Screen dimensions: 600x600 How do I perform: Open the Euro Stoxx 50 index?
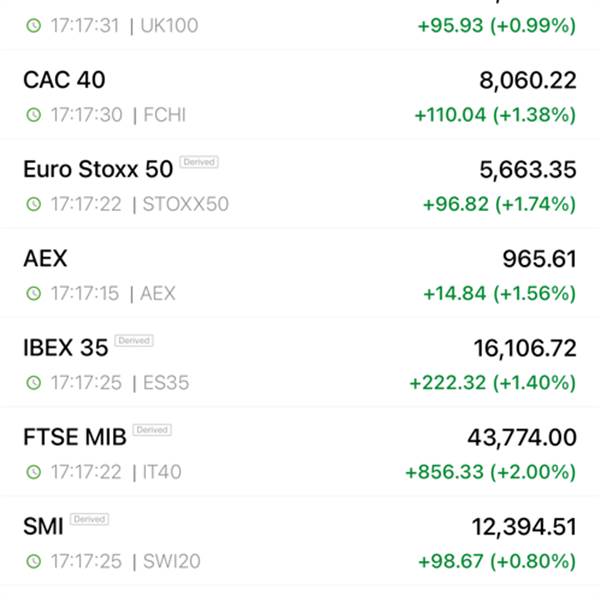[98, 169]
